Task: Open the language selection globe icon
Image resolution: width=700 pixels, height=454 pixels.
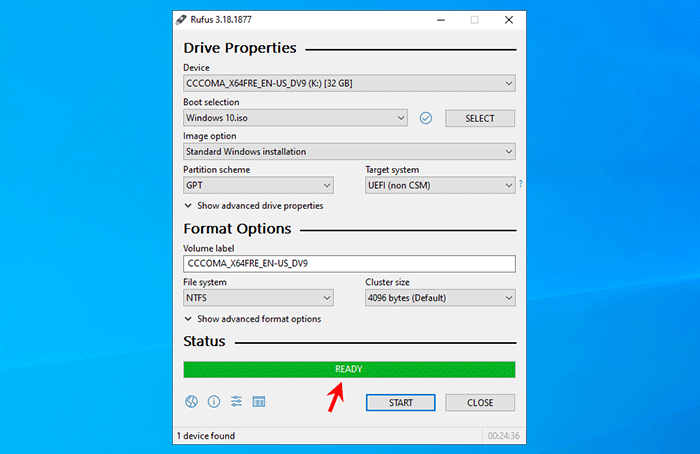Action: [x=192, y=401]
